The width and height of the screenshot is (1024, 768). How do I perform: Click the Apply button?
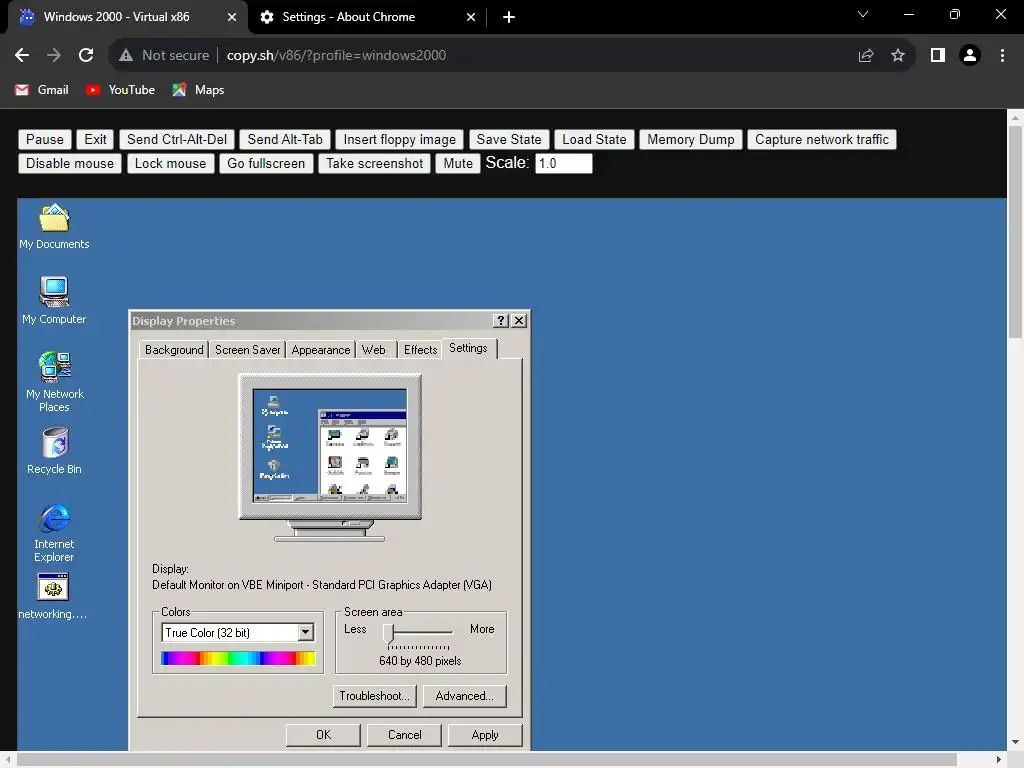click(485, 735)
